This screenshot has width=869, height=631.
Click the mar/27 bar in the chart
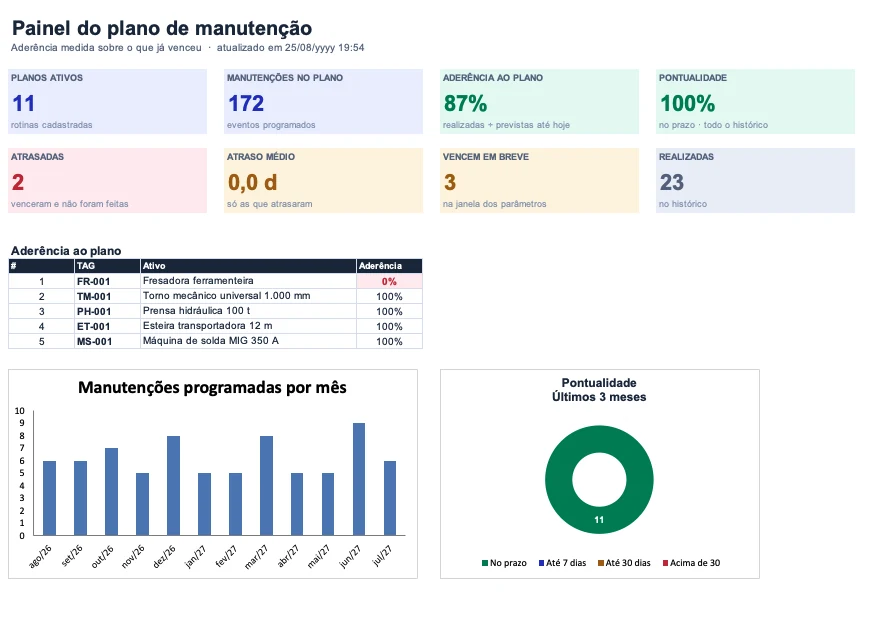click(267, 486)
